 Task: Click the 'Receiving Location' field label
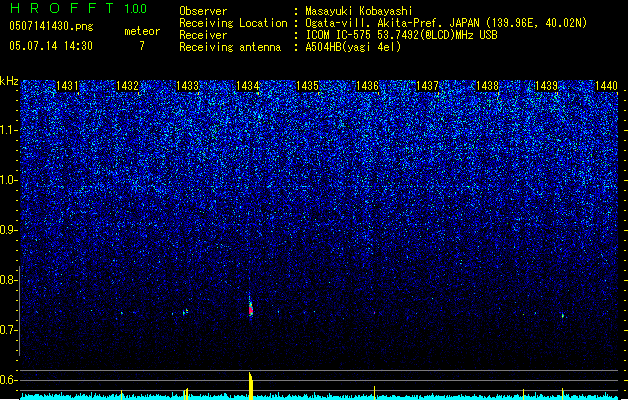click(x=233, y=23)
